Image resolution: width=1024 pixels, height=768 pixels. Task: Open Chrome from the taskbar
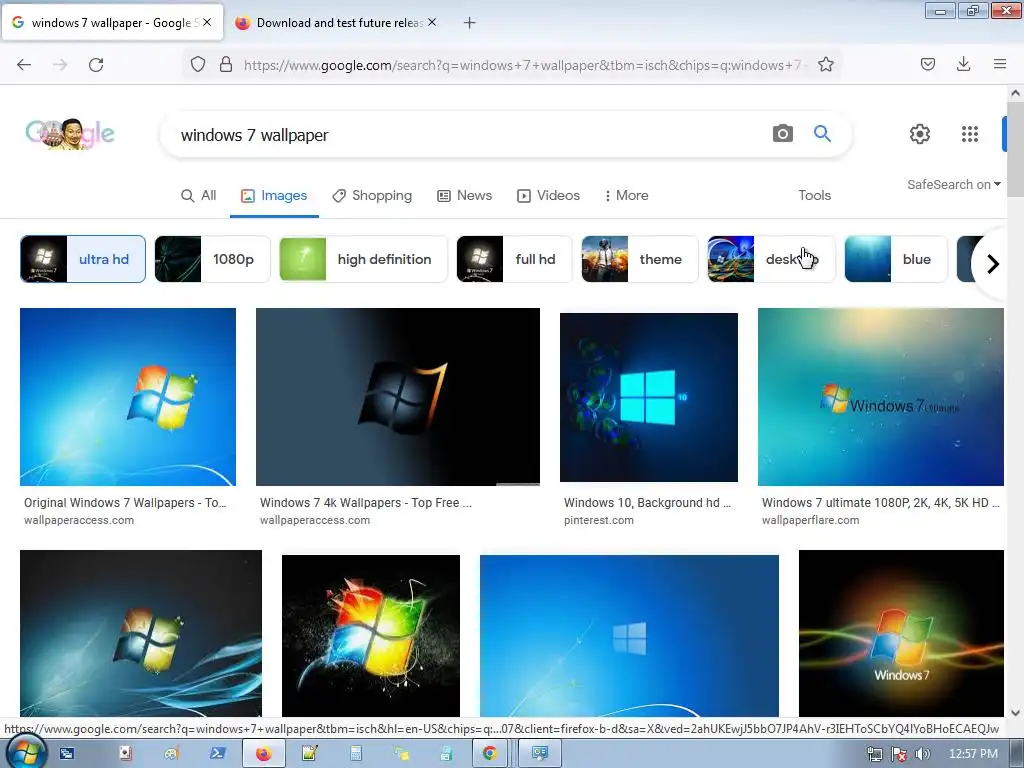pos(489,754)
